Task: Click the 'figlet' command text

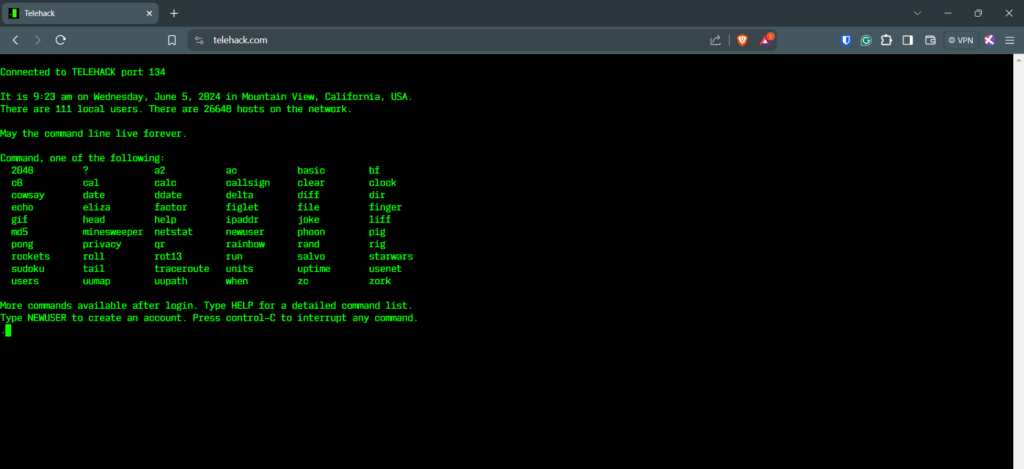Action: coord(242,208)
